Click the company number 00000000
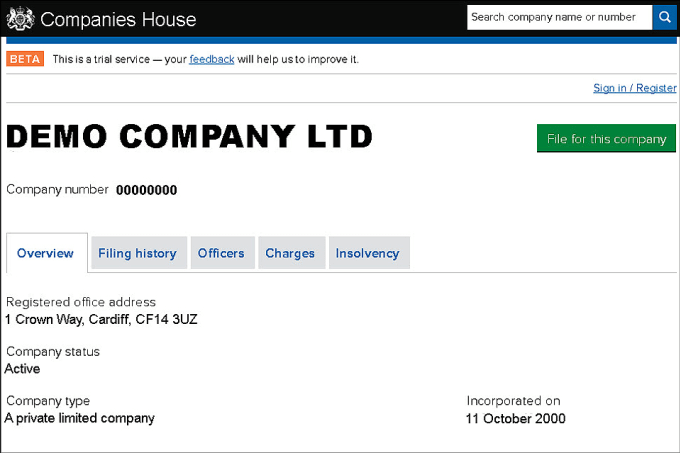 tap(147, 190)
